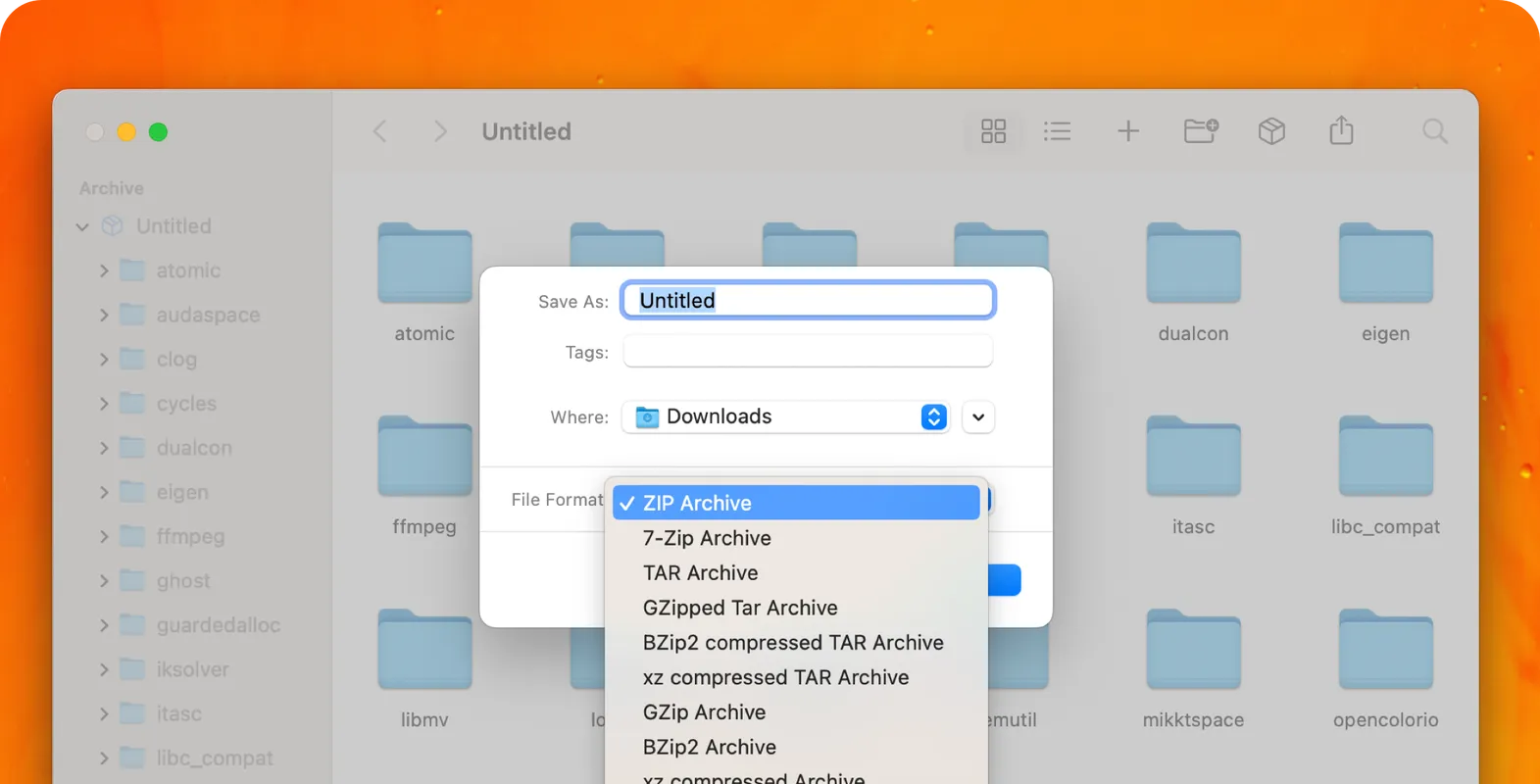Choose 7-Zip Archive format
Image resolution: width=1540 pixels, height=784 pixels.
click(x=707, y=538)
